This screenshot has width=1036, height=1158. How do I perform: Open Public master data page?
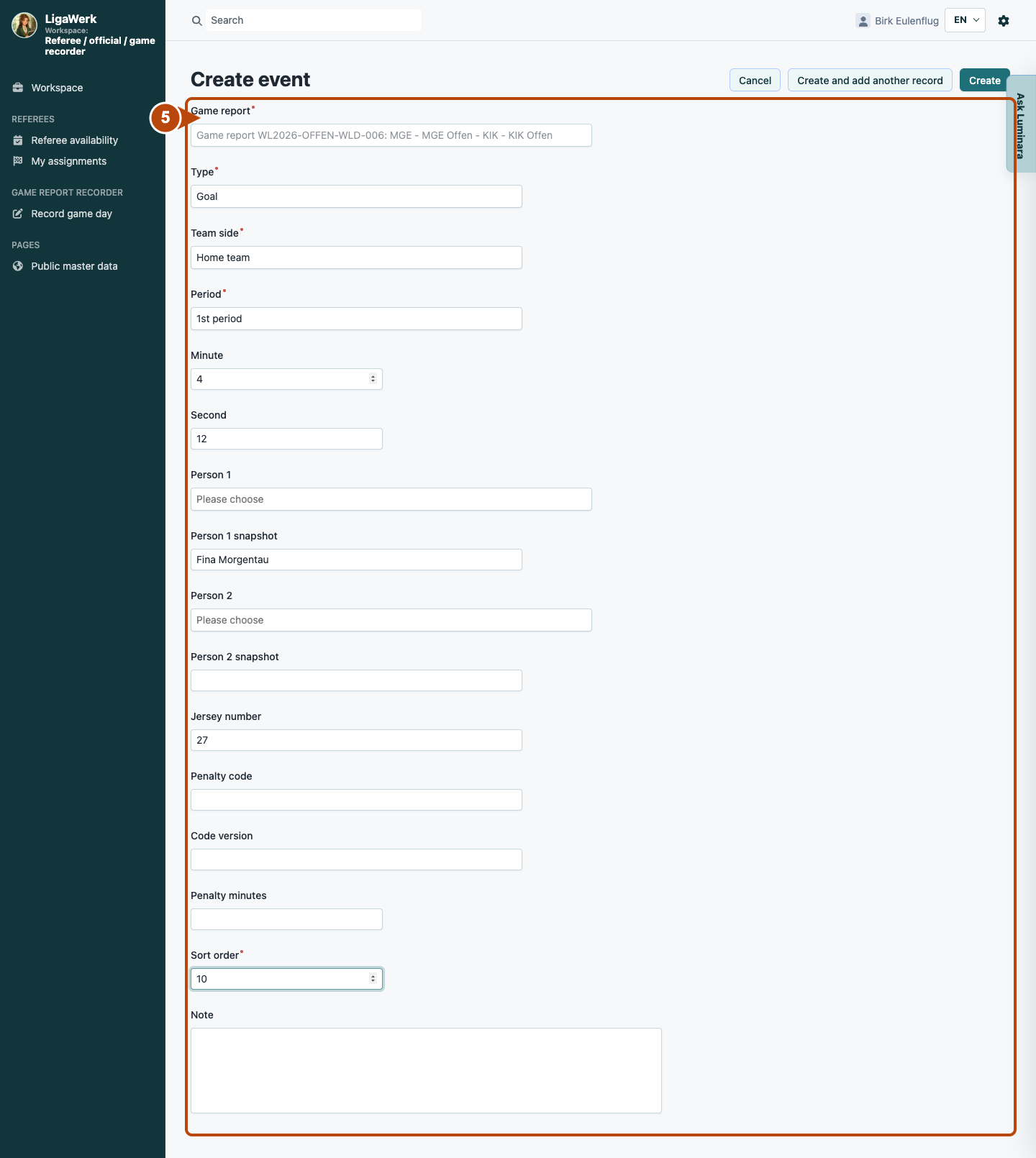(x=74, y=266)
